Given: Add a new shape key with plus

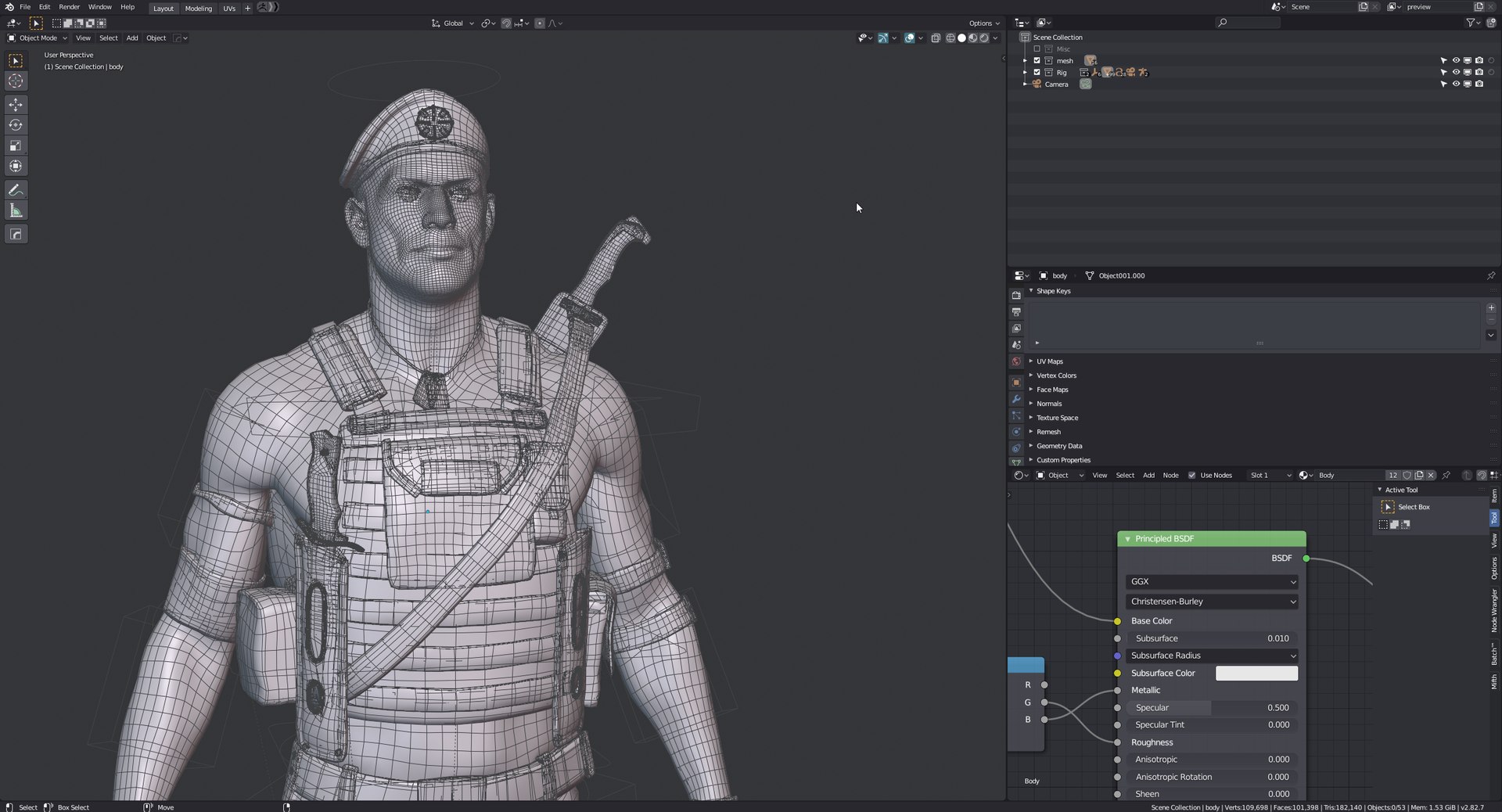Looking at the screenshot, I should point(1491,308).
